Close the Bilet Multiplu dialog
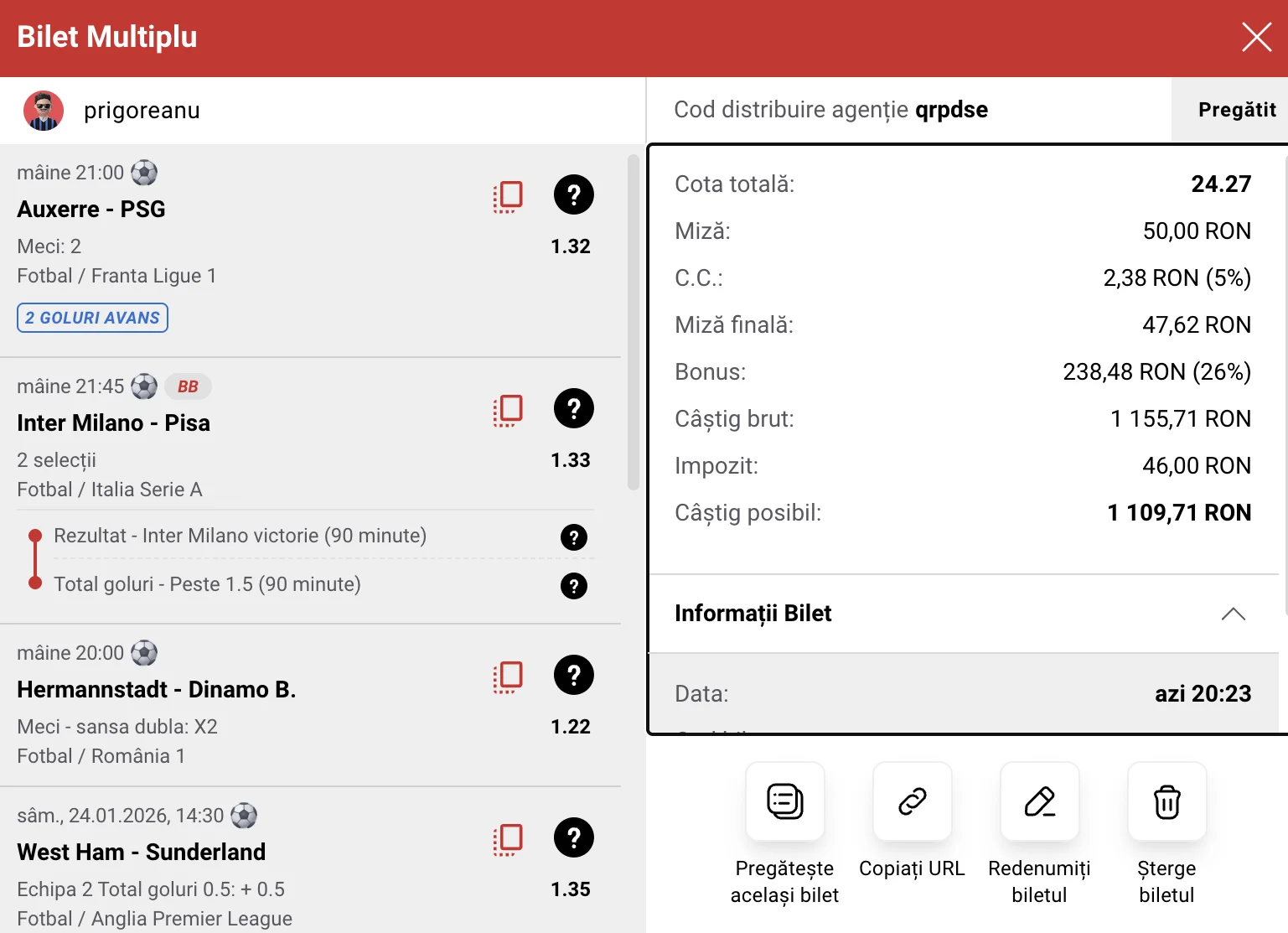The image size is (1288, 933). [x=1256, y=37]
